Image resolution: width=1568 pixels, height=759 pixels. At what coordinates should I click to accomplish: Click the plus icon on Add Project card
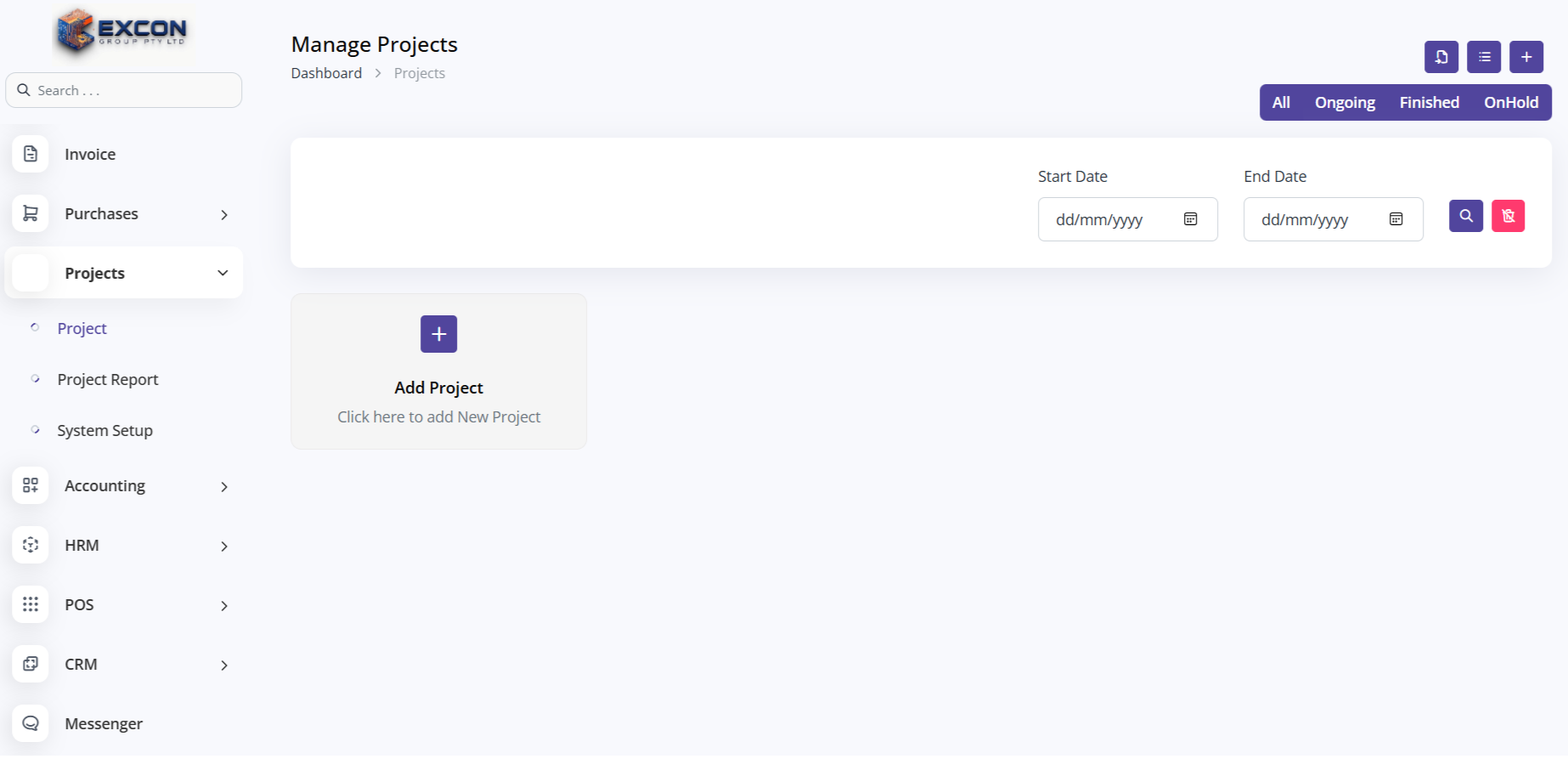click(438, 334)
